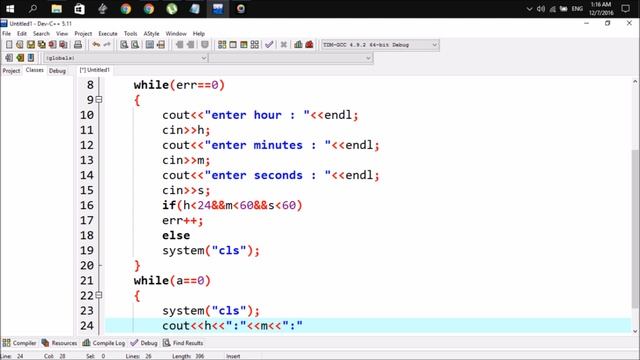This screenshot has height=360, width=640.
Task: Click the Rebuild All toolbar icon
Action: click(255, 45)
